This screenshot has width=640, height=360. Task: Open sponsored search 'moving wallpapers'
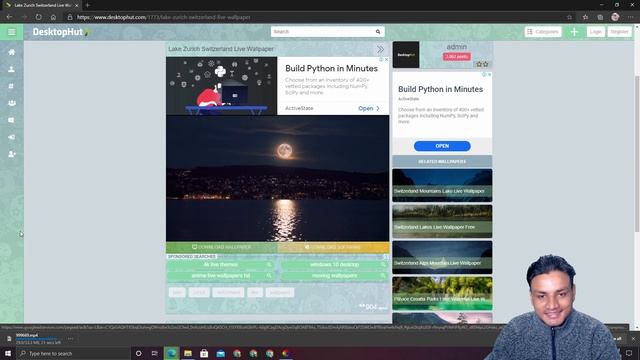point(334,276)
